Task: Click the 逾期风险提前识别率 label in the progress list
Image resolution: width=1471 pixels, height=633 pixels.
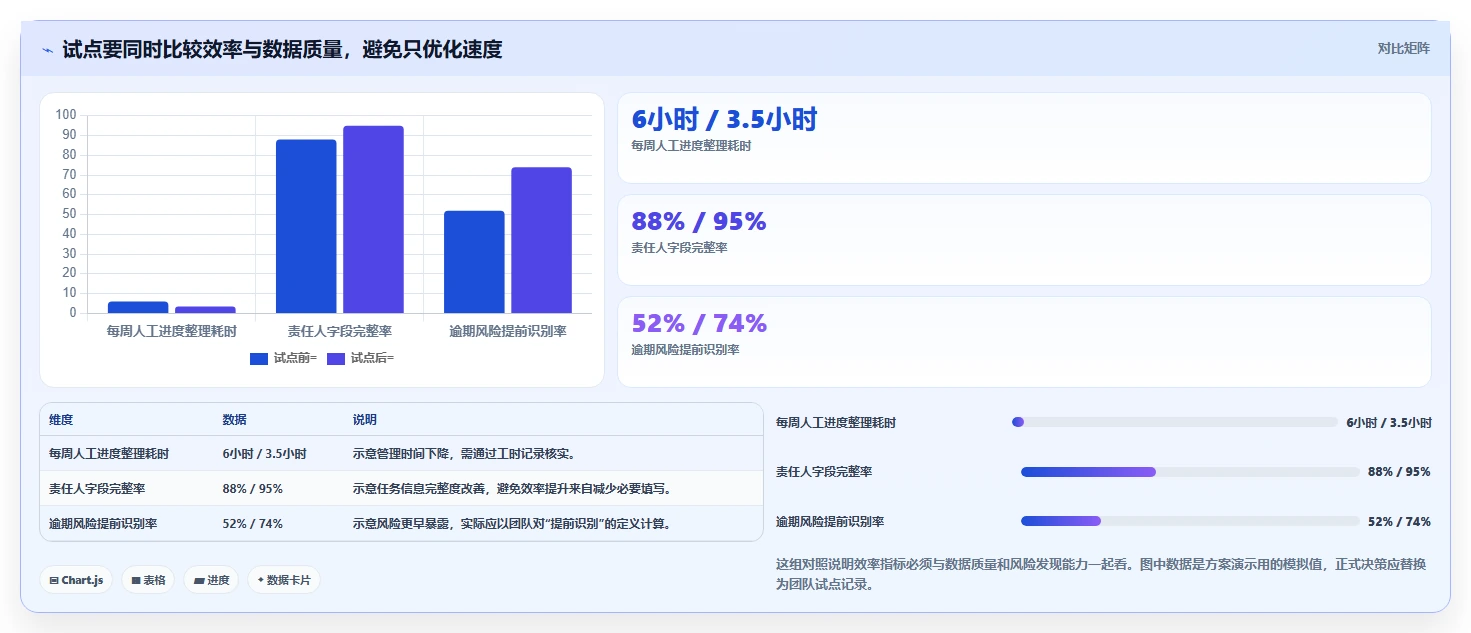Action: coord(830,522)
